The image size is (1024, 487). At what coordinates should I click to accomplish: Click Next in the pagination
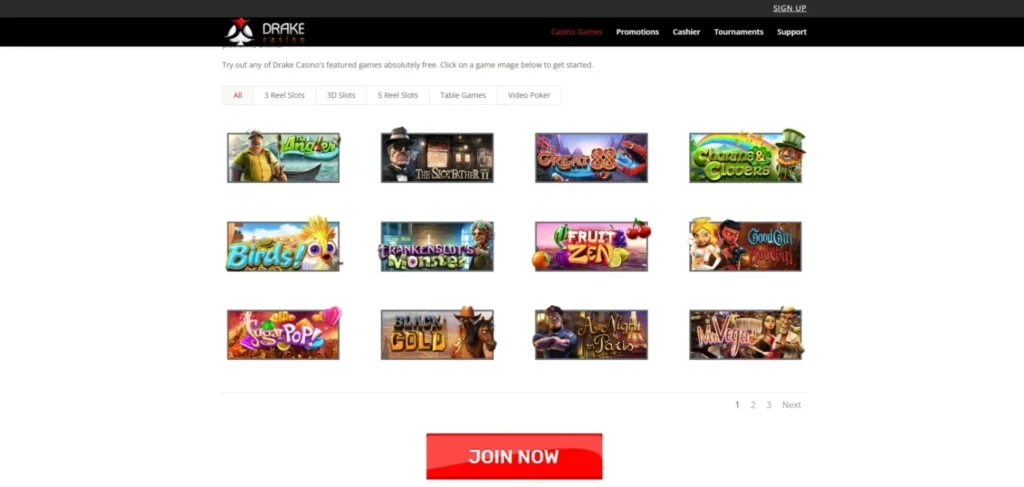(792, 405)
